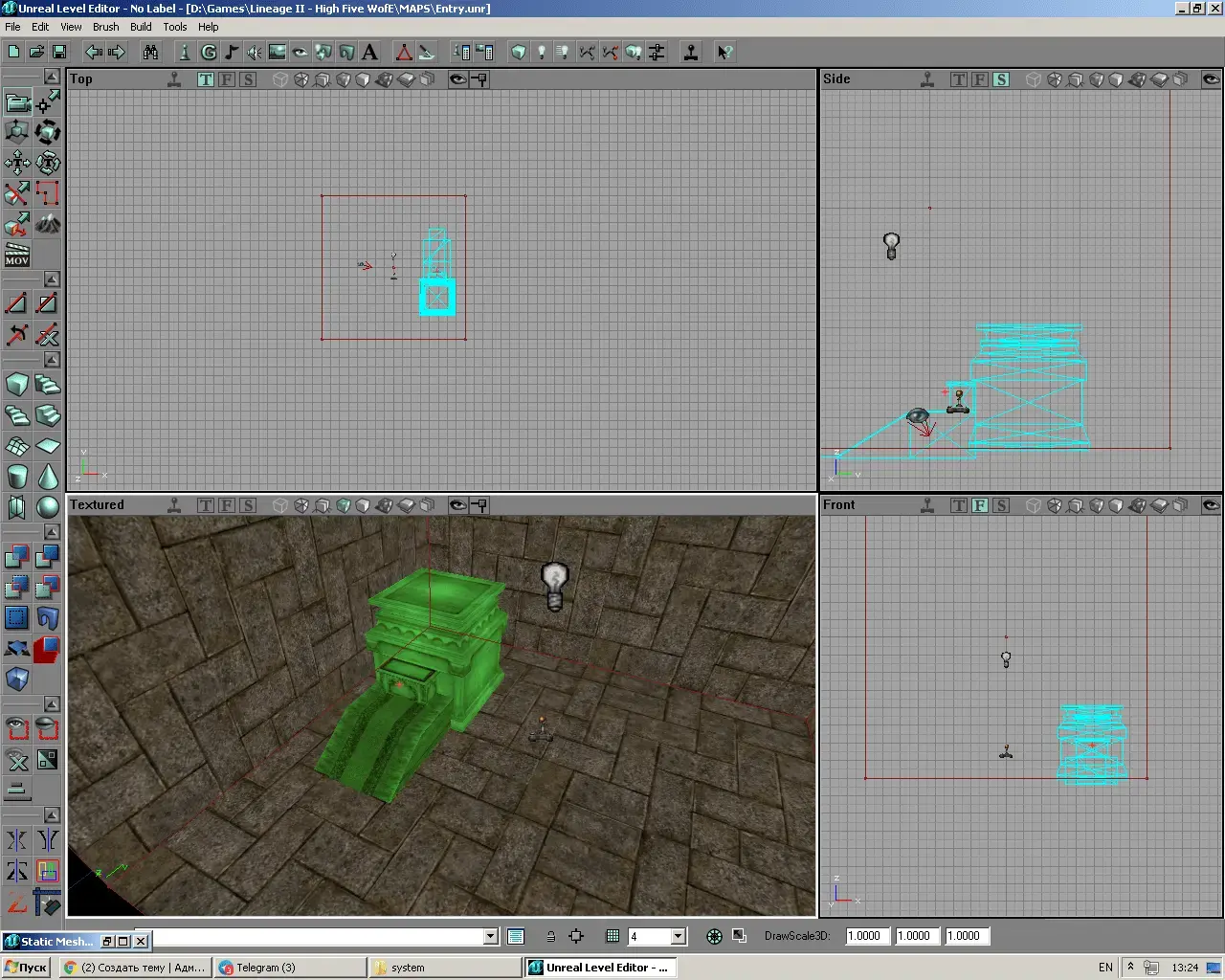The height and width of the screenshot is (980, 1225).
Task: Click the Undo arrow
Action: tap(94, 53)
